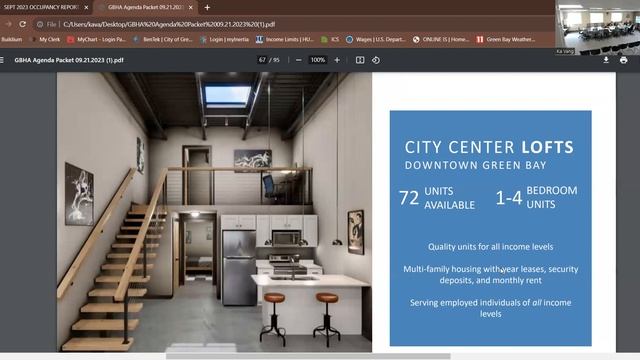Open the Login myInertia bookmark
The height and width of the screenshot is (360, 640).
click(224, 40)
